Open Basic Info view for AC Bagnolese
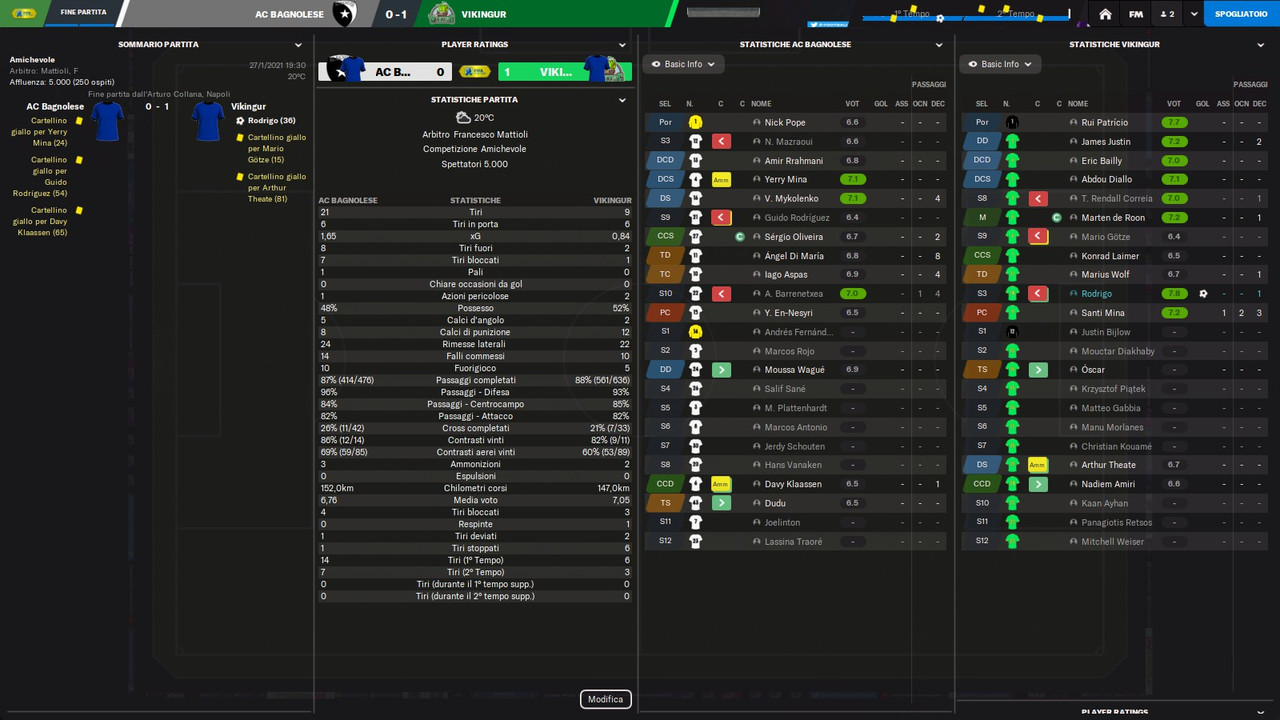1280x720 pixels. [x=683, y=64]
